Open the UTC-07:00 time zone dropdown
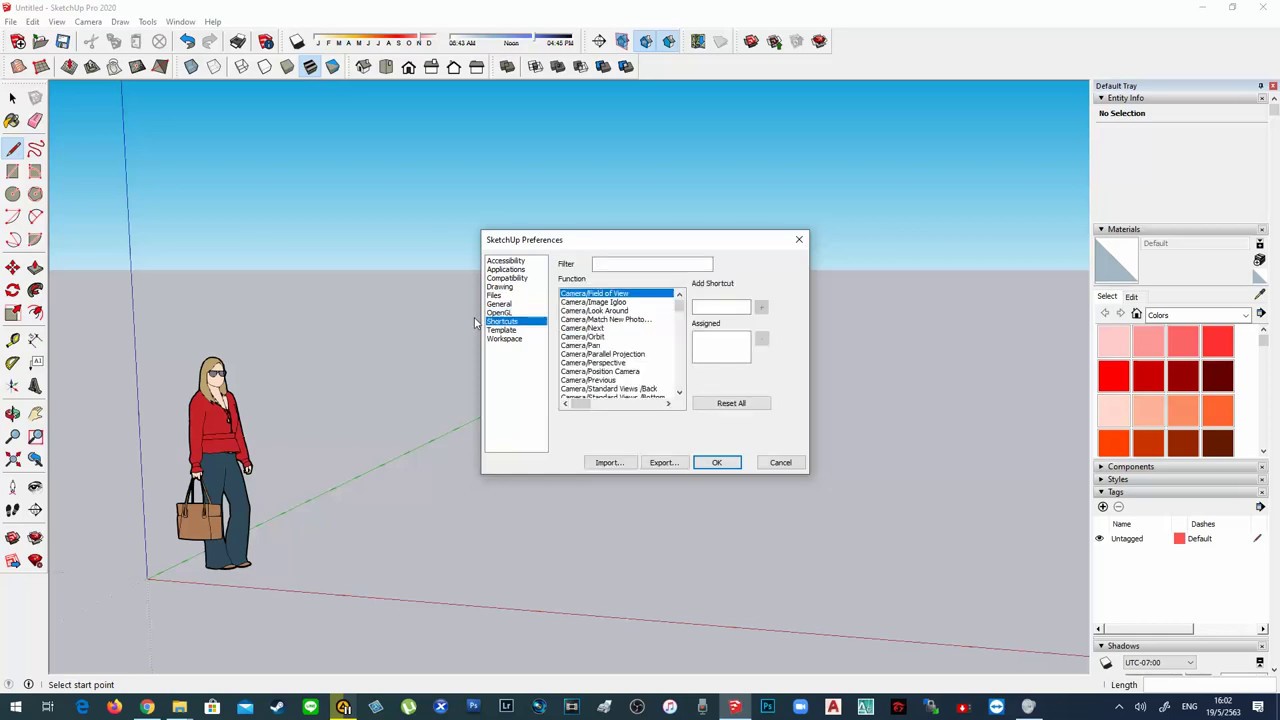The height and width of the screenshot is (720, 1280). pos(1159,663)
